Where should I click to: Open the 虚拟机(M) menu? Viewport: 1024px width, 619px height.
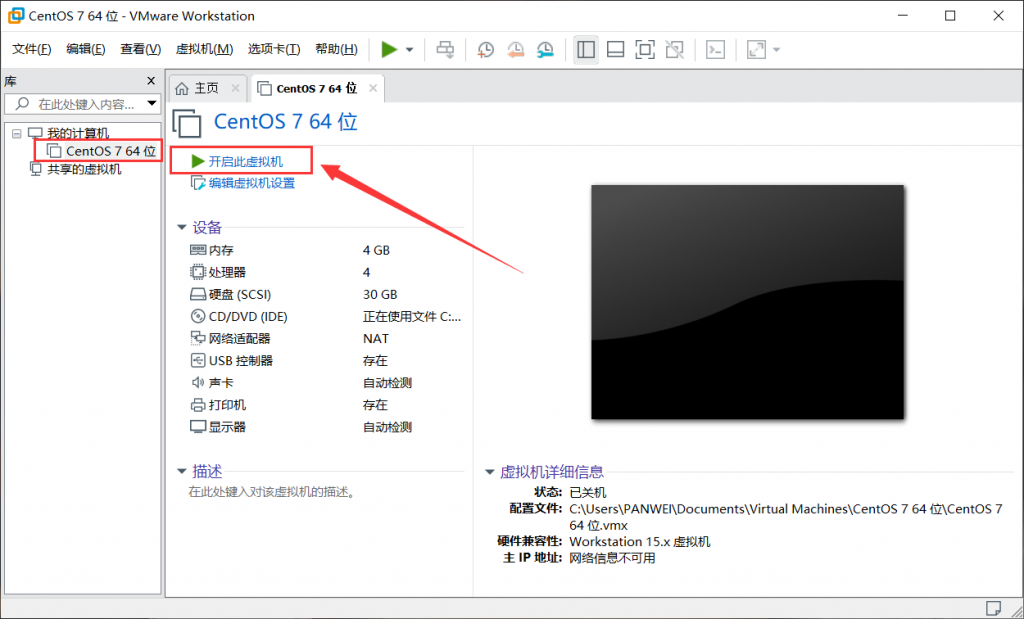coord(204,50)
